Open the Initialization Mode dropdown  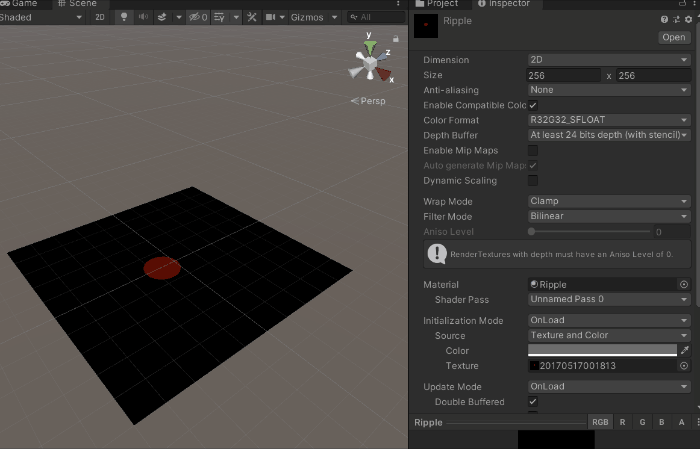[609, 320]
